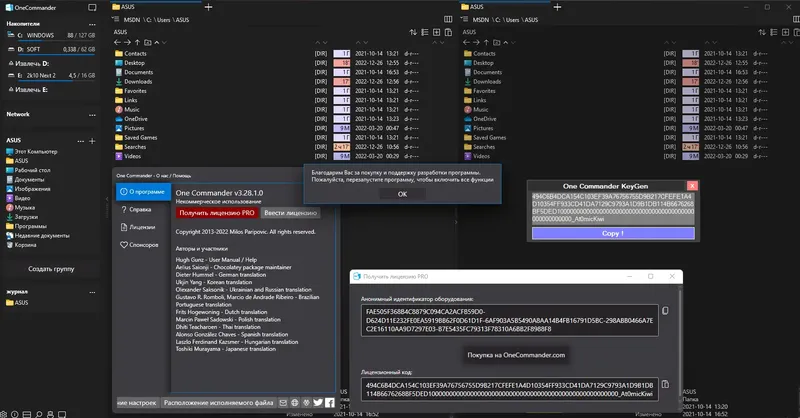Open path tree icon before MSDN, left pane
Screen dimensions: 800x418
point(116,19)
